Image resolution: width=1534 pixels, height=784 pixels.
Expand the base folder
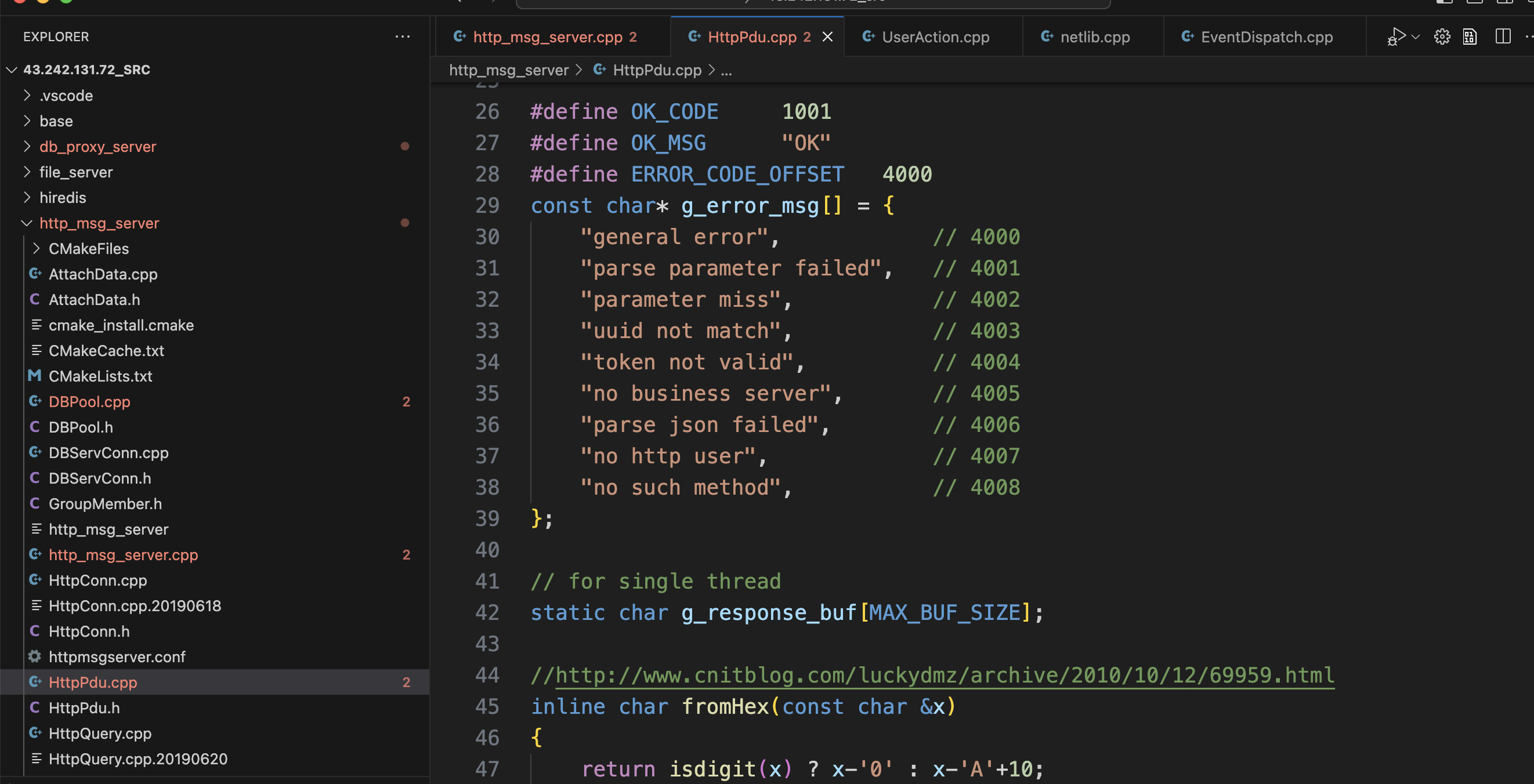tap(215, 121)
